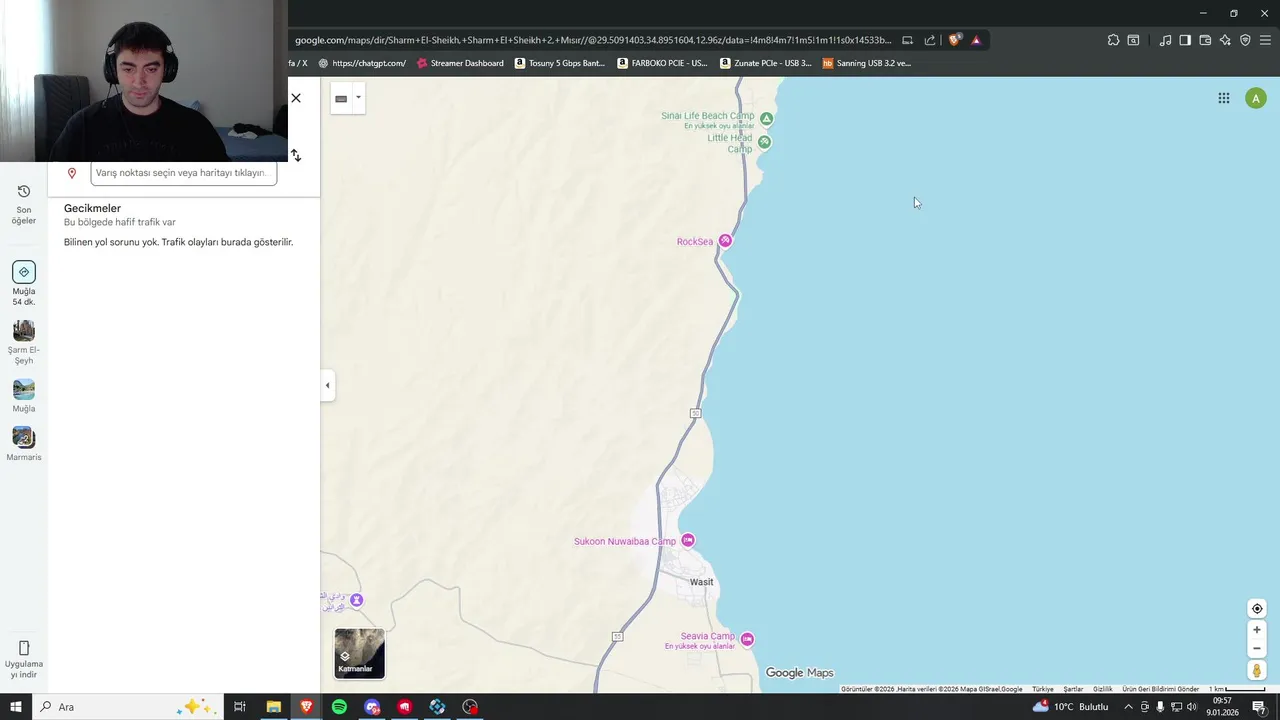The image size is (1280, 720).
Task: Click the cast/install icon in address bar
Action: tap(907, 40)
